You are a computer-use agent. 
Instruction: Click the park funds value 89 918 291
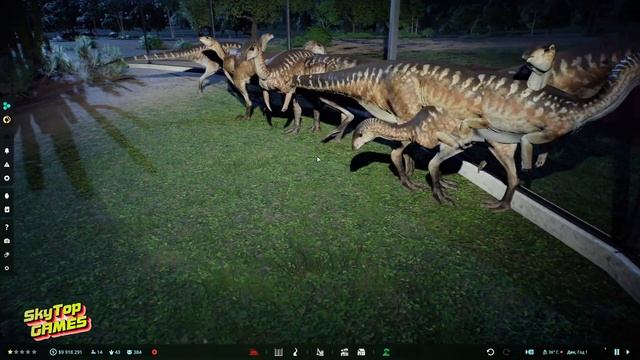tap(66, 352)
